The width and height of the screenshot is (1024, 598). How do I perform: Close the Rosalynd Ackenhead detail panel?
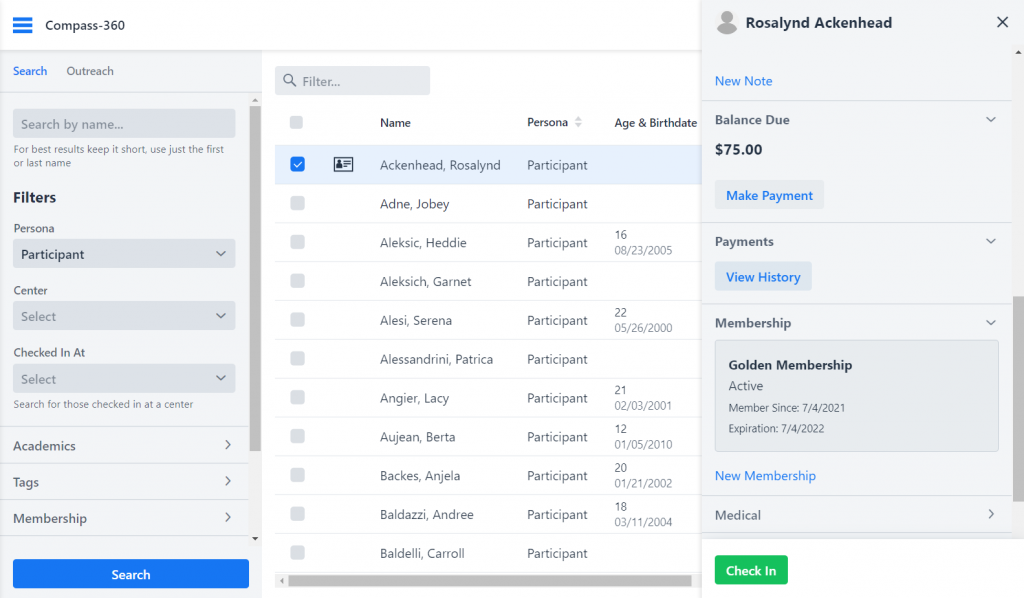point(1002,22)
